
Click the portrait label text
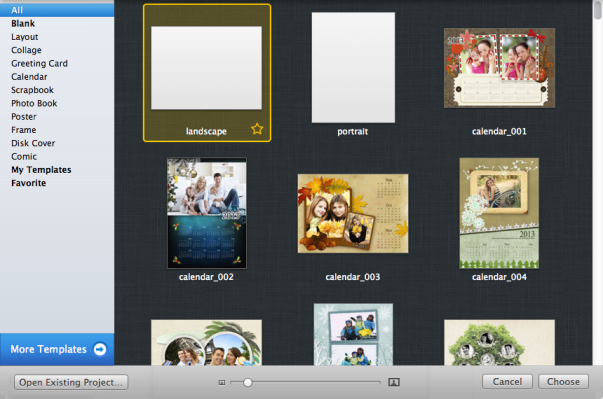[x=353, y=131]
